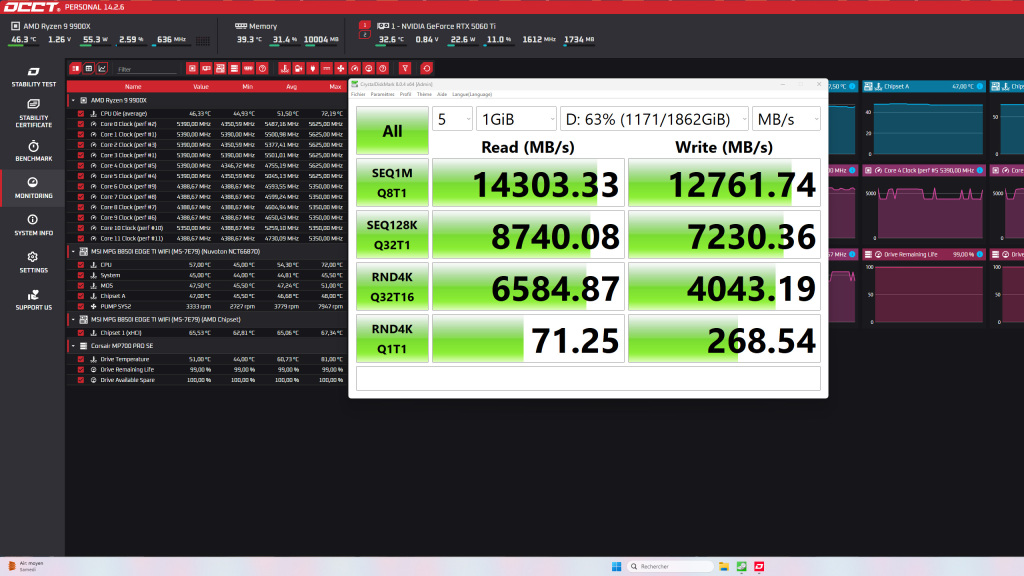Image resolution: width=1024 pixels, height=576 pixels.
Task: Click info icon on Core 4 Clock graph
Action: (x=980, y=170)
